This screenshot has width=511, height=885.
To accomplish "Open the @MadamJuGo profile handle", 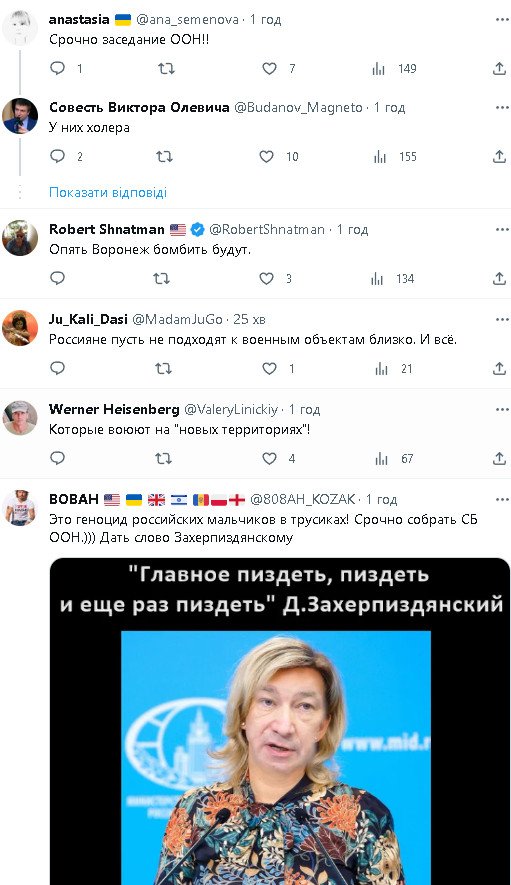I will pos(177,319).
